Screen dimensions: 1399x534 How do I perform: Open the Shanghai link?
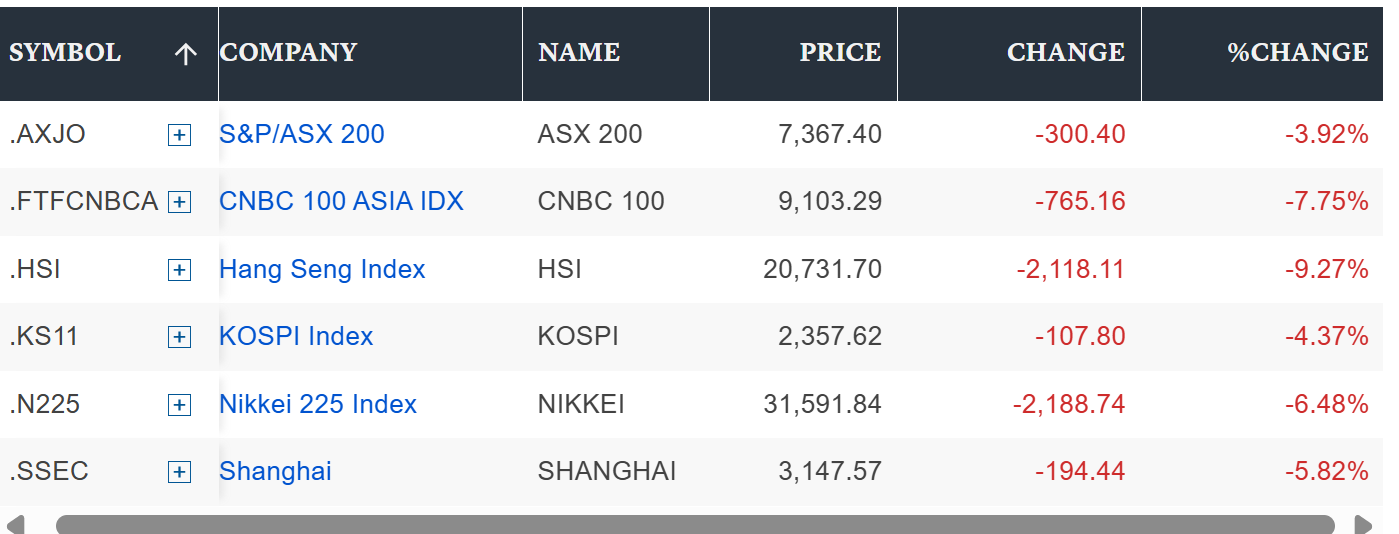[x=275, y=471]
